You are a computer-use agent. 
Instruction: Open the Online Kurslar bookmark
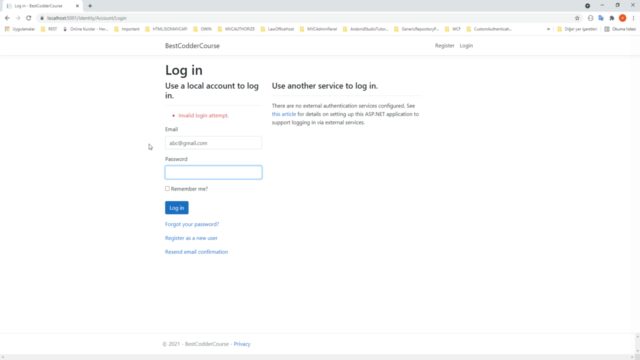point(85,29)
